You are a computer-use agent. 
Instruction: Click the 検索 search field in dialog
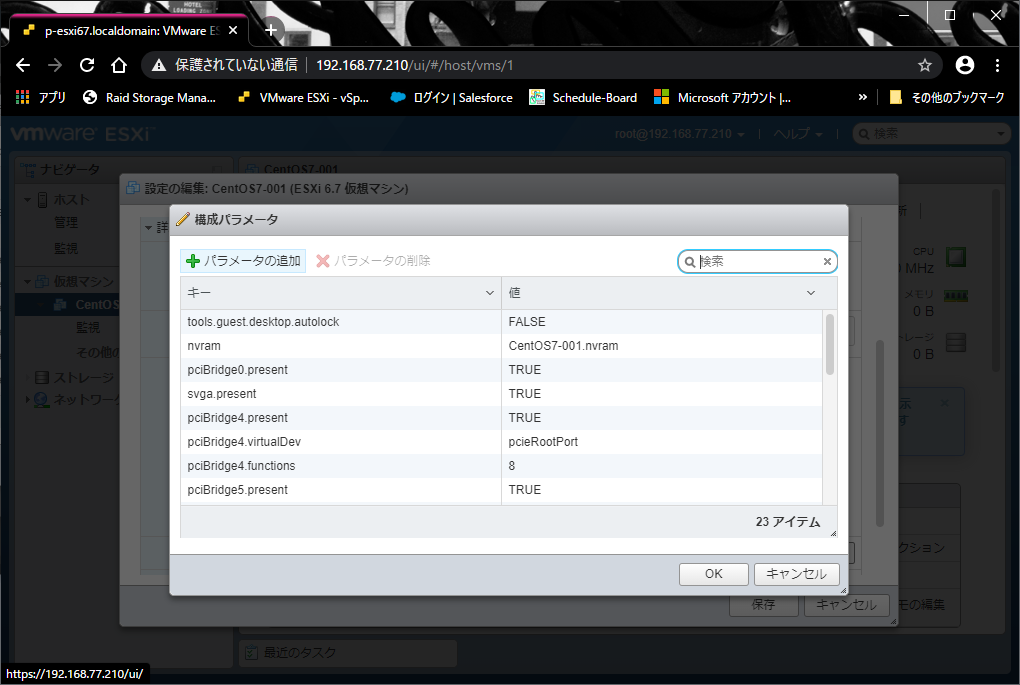point(758,262)
